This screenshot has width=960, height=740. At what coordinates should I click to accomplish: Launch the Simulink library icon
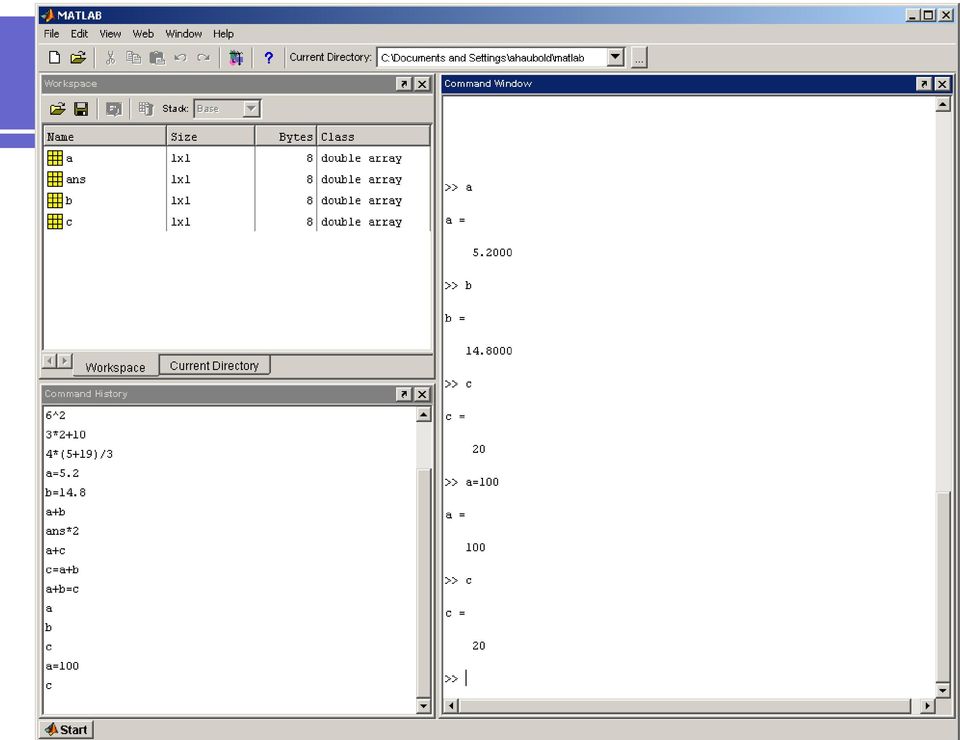click(x=236, y=58)
